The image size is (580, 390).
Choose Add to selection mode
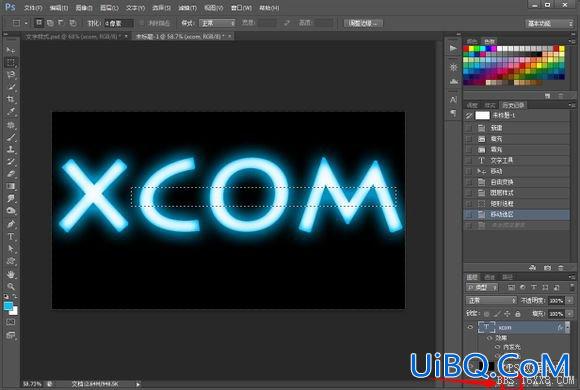pos(50,23)
